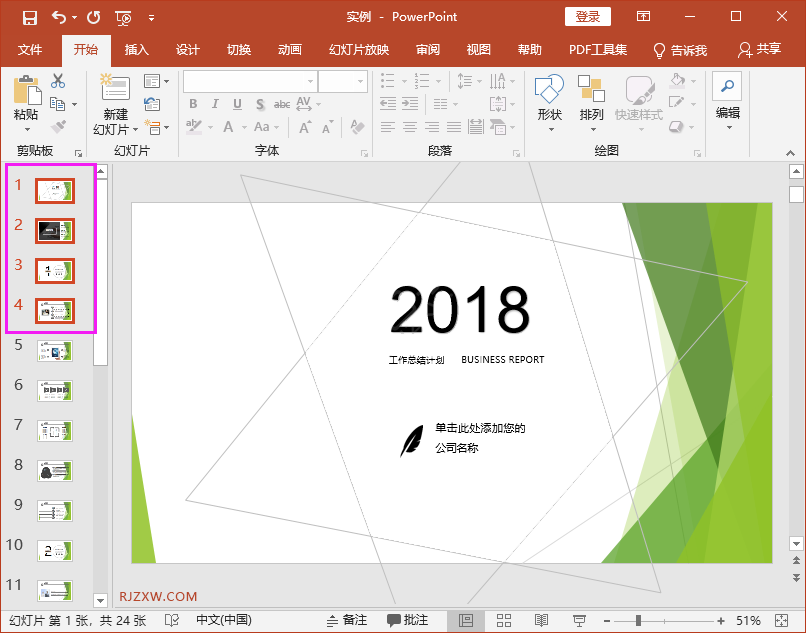Toggle text Shadow formatting
806x633 pixels.
coord(260,104)
